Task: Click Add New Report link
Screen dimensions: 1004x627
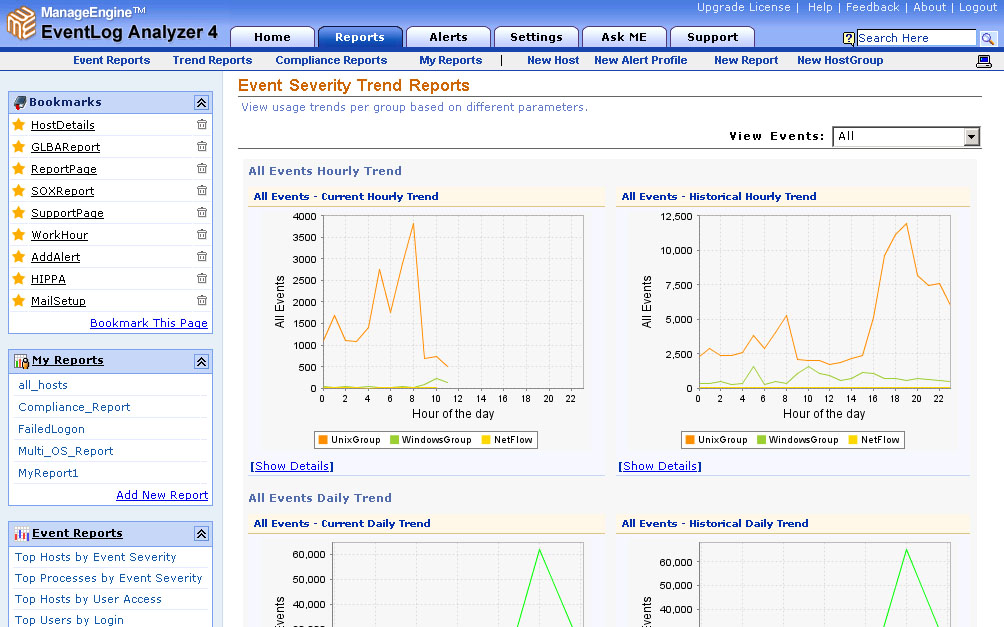Action: [x=162, y=495]
